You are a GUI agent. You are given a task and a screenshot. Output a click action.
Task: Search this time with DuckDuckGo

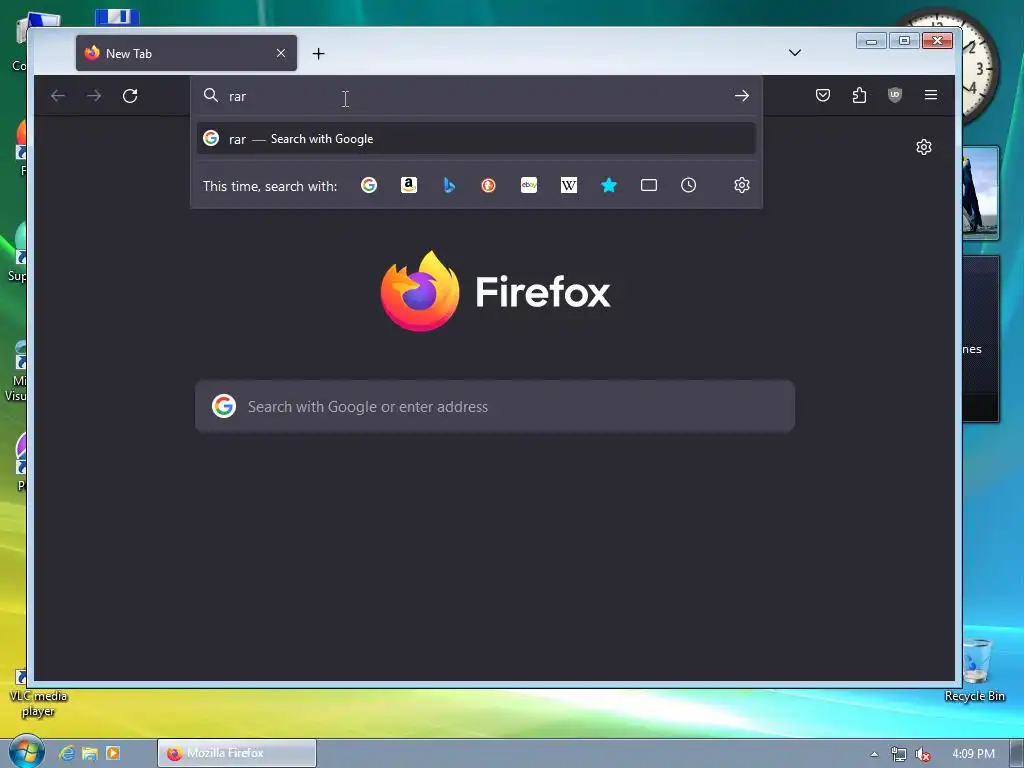pos(488,185)
